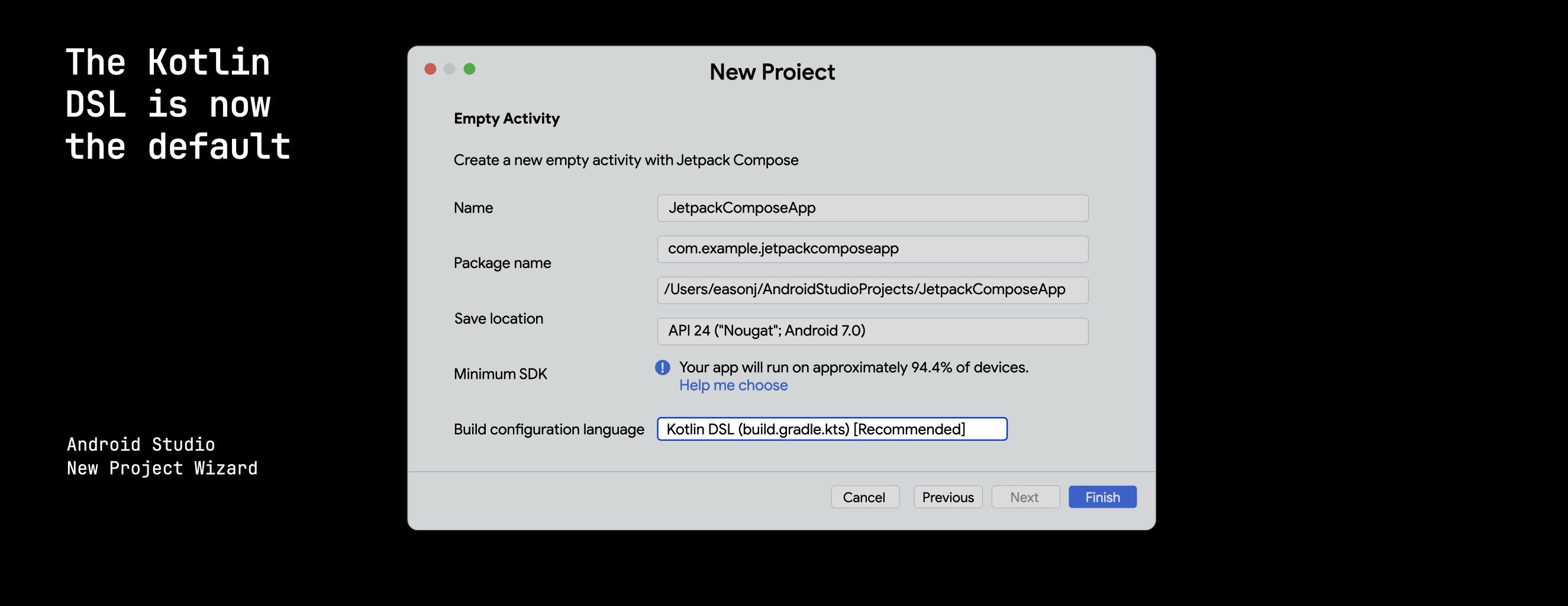This screenshot has width=1568, height=606.
Task: Click the save location path field
Action: point(872,290)
